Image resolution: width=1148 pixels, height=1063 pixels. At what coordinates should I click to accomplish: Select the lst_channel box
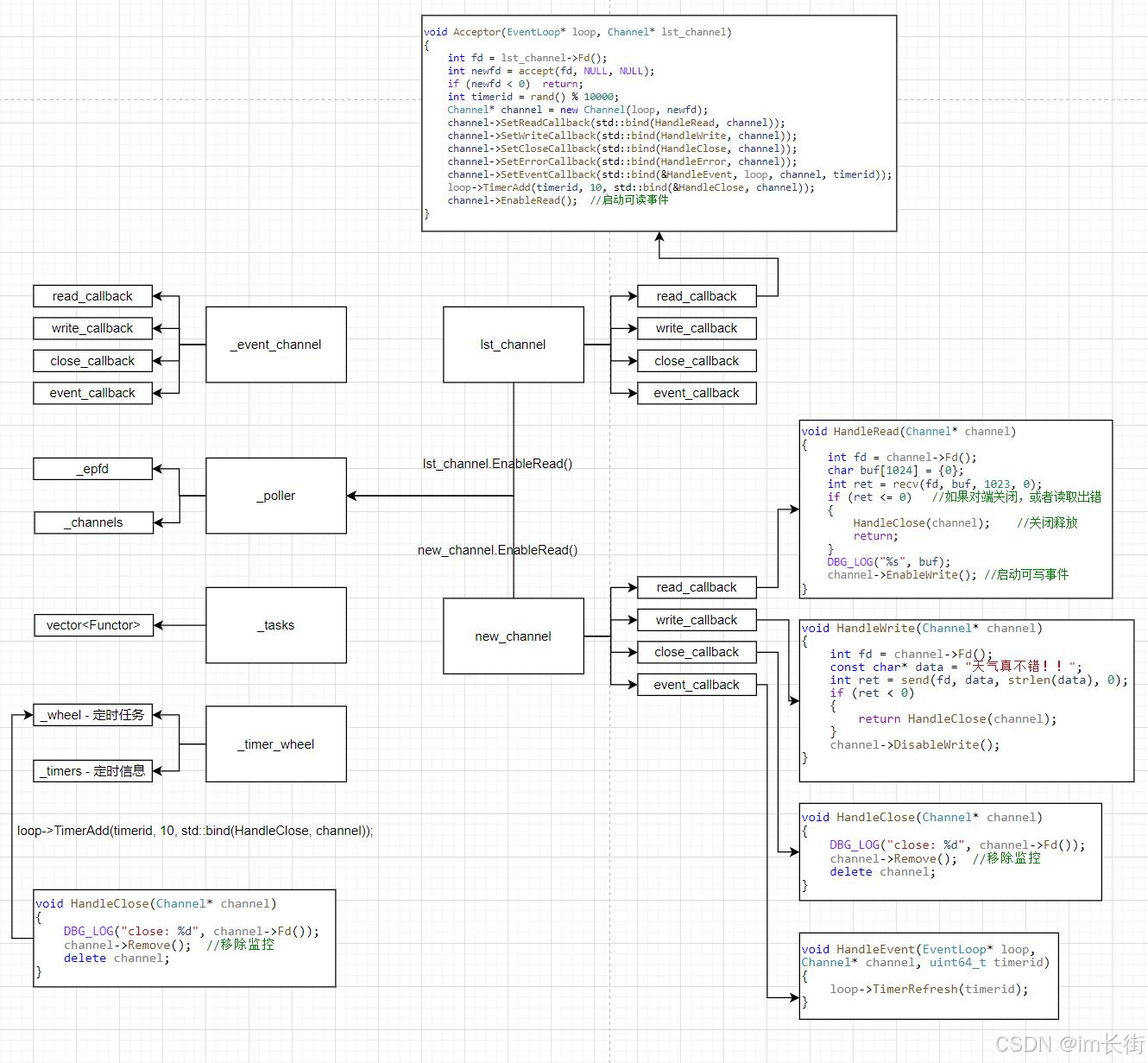point(514,345)
